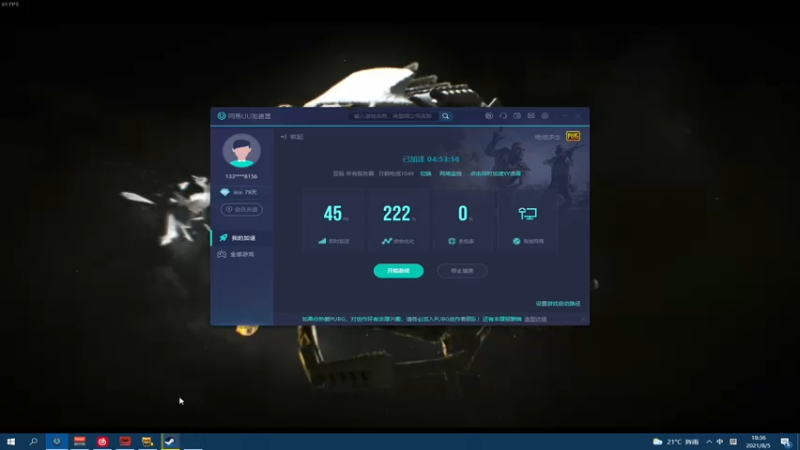Screen dimensions: 800x450
Task: Click the UU logo in the title bar
Action: 221,116
